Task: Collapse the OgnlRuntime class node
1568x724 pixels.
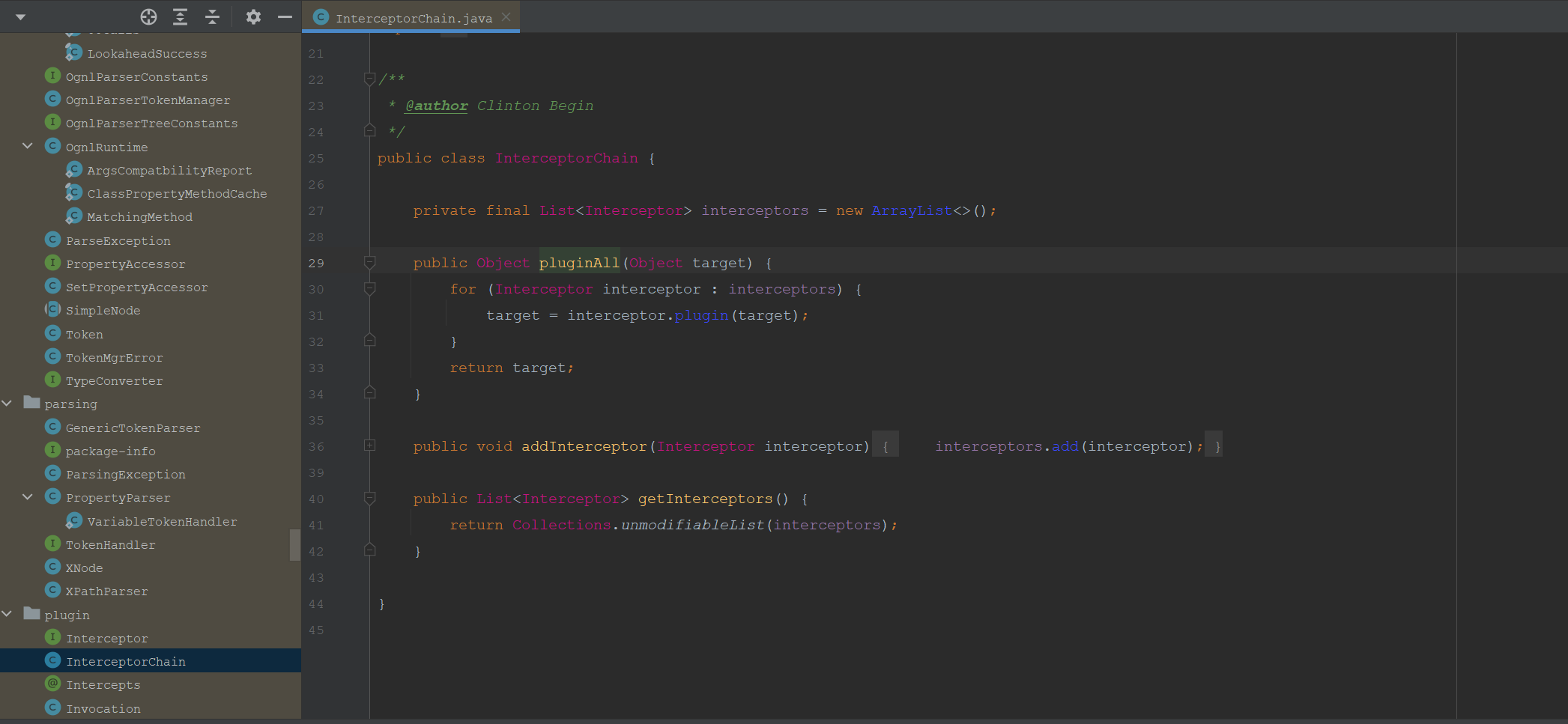Action: coord(28,146)
